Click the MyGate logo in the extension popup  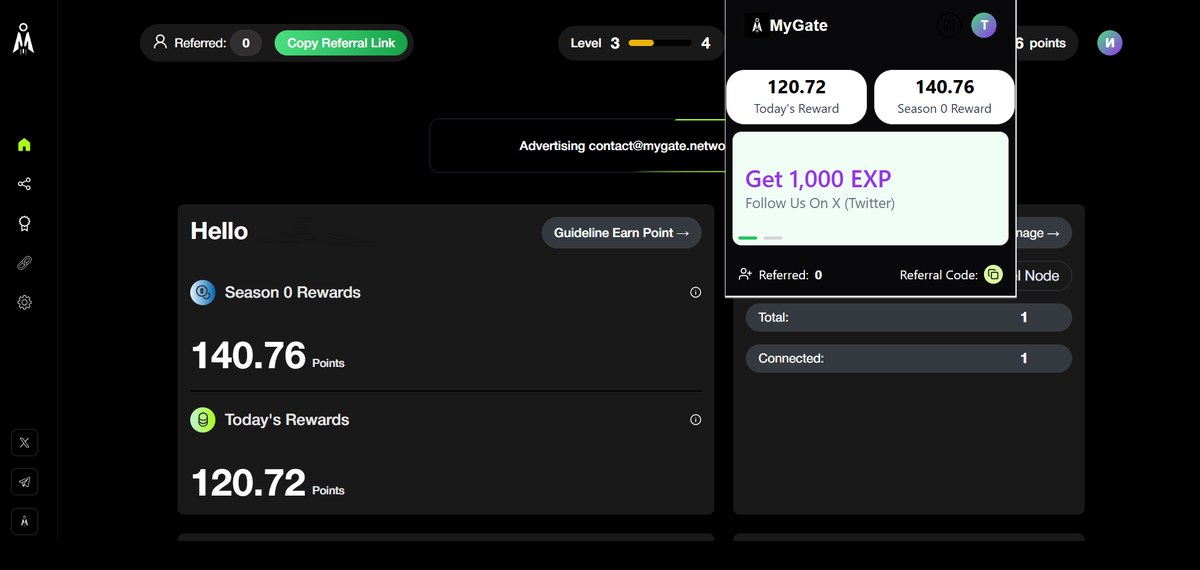[x=757, y=25]
